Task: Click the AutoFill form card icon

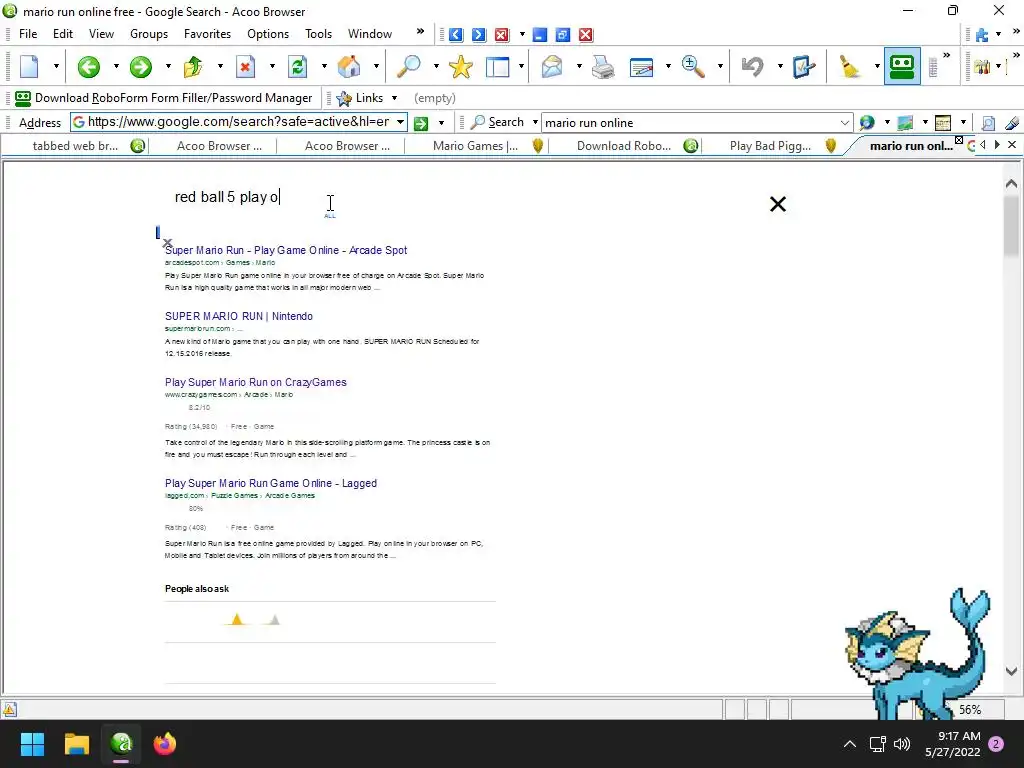Action: pyautogui.click(x=641, y=67)
